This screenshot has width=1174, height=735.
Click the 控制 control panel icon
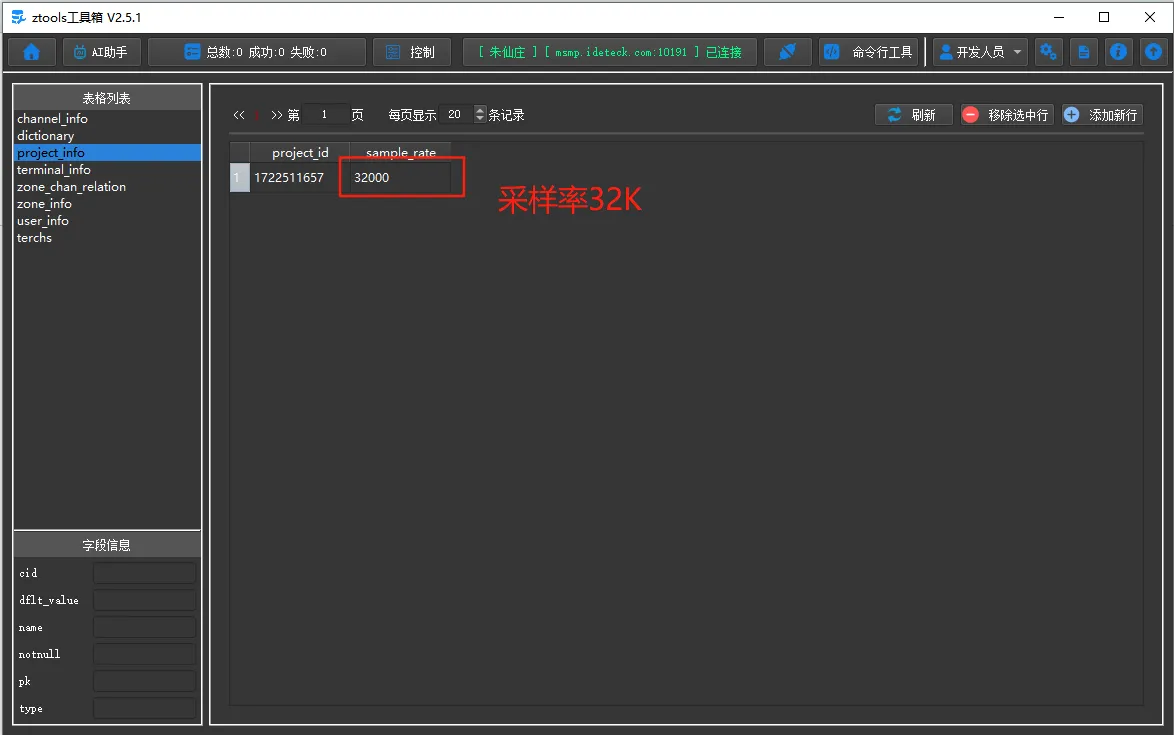tap(411, 51)
